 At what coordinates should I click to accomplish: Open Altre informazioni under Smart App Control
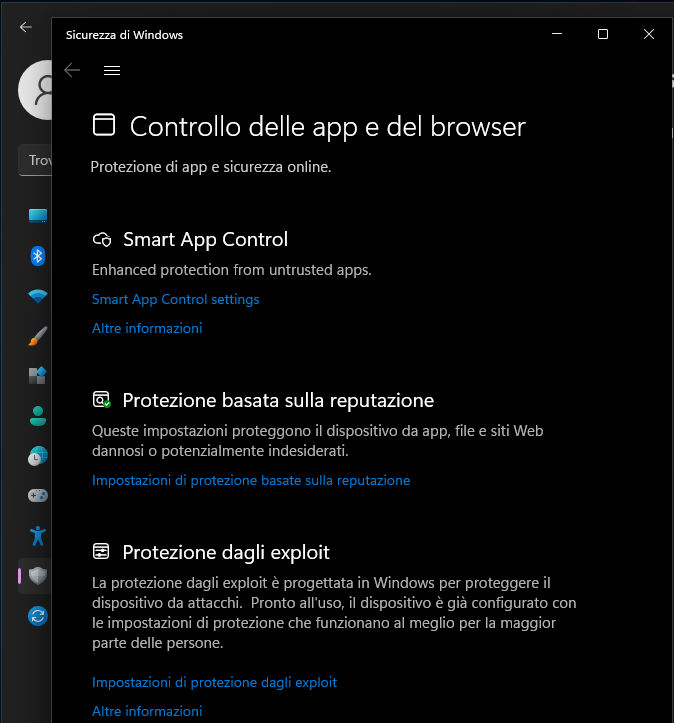tap(147, 328)
